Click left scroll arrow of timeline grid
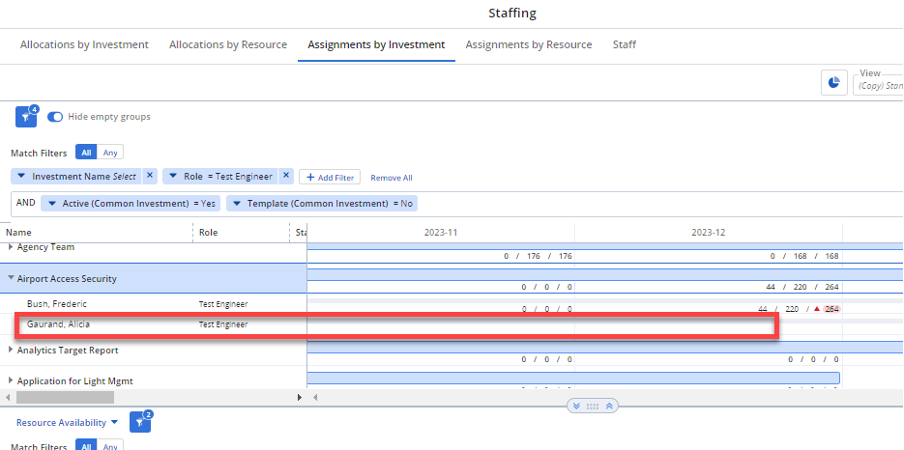This screenshot has width=904, height=450. (x=315, y=398)
